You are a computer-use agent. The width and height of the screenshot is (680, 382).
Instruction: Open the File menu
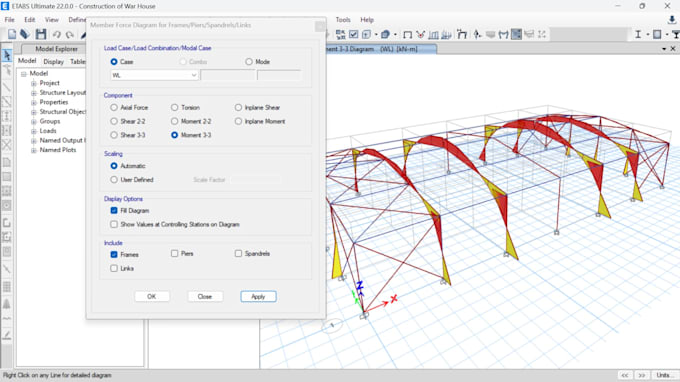(x=10, y=20)
